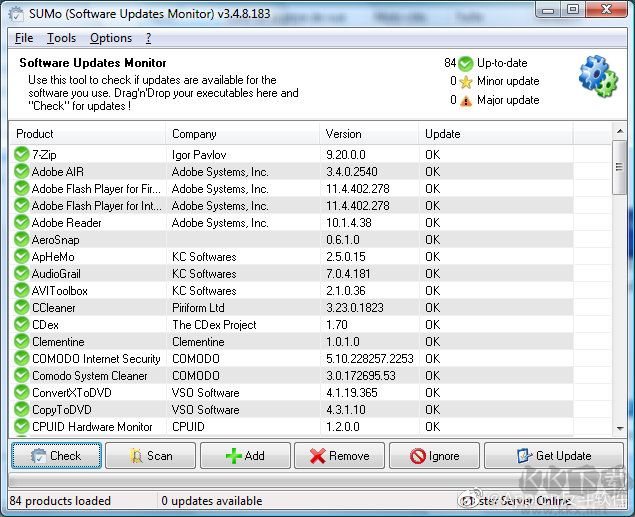Click the Minor update star icon
The image size is (635, 517).
point(465,82)
